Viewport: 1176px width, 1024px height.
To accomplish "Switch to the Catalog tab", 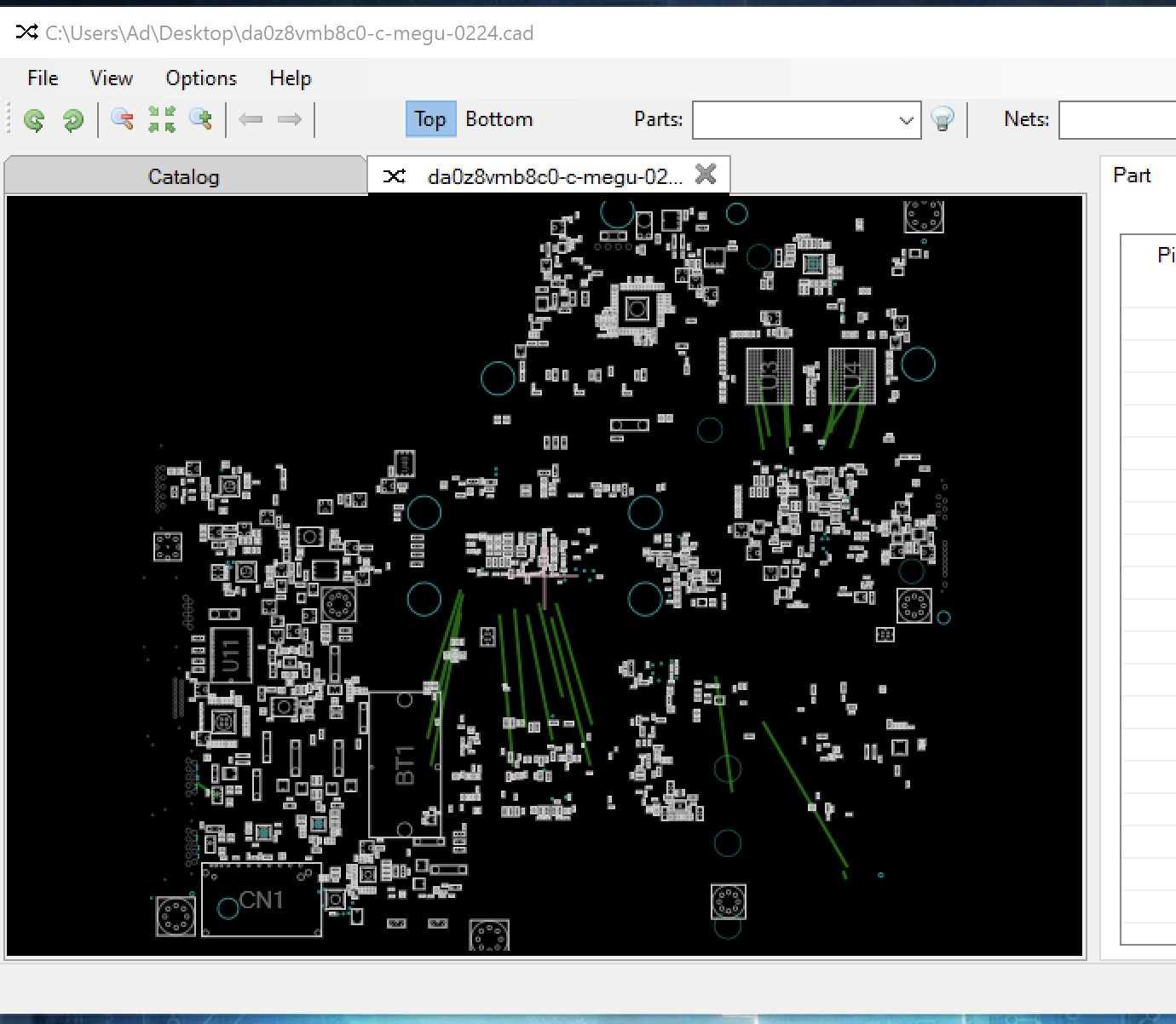I will 183,176.
